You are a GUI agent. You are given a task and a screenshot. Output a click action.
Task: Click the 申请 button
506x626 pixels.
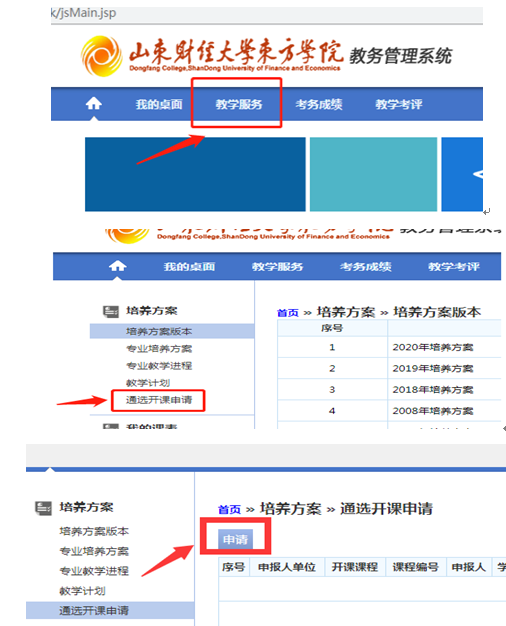235,539
